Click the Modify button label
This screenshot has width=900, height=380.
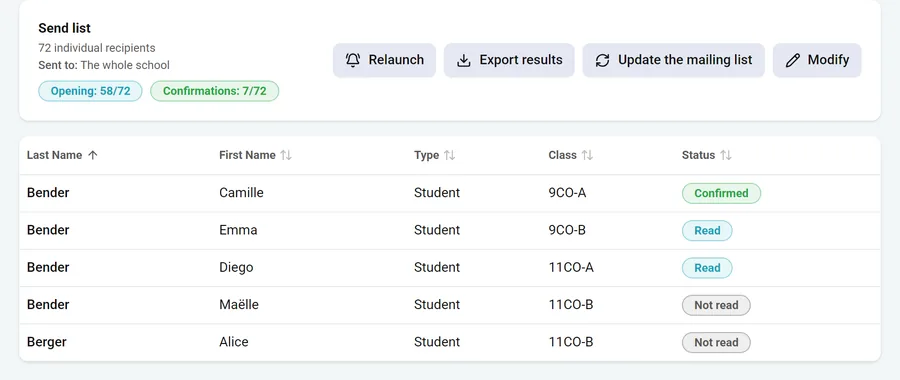(x=828, y=60)
